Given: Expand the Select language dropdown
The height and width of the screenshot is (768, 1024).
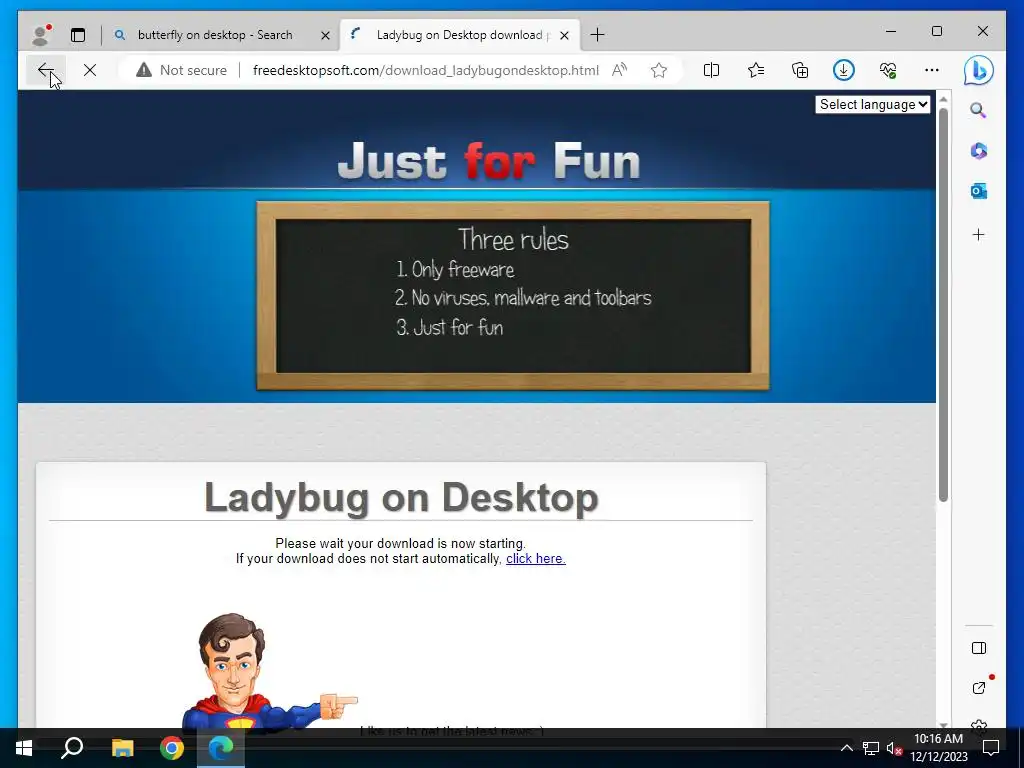Looking at the screenshot, I should click(872, 104).
